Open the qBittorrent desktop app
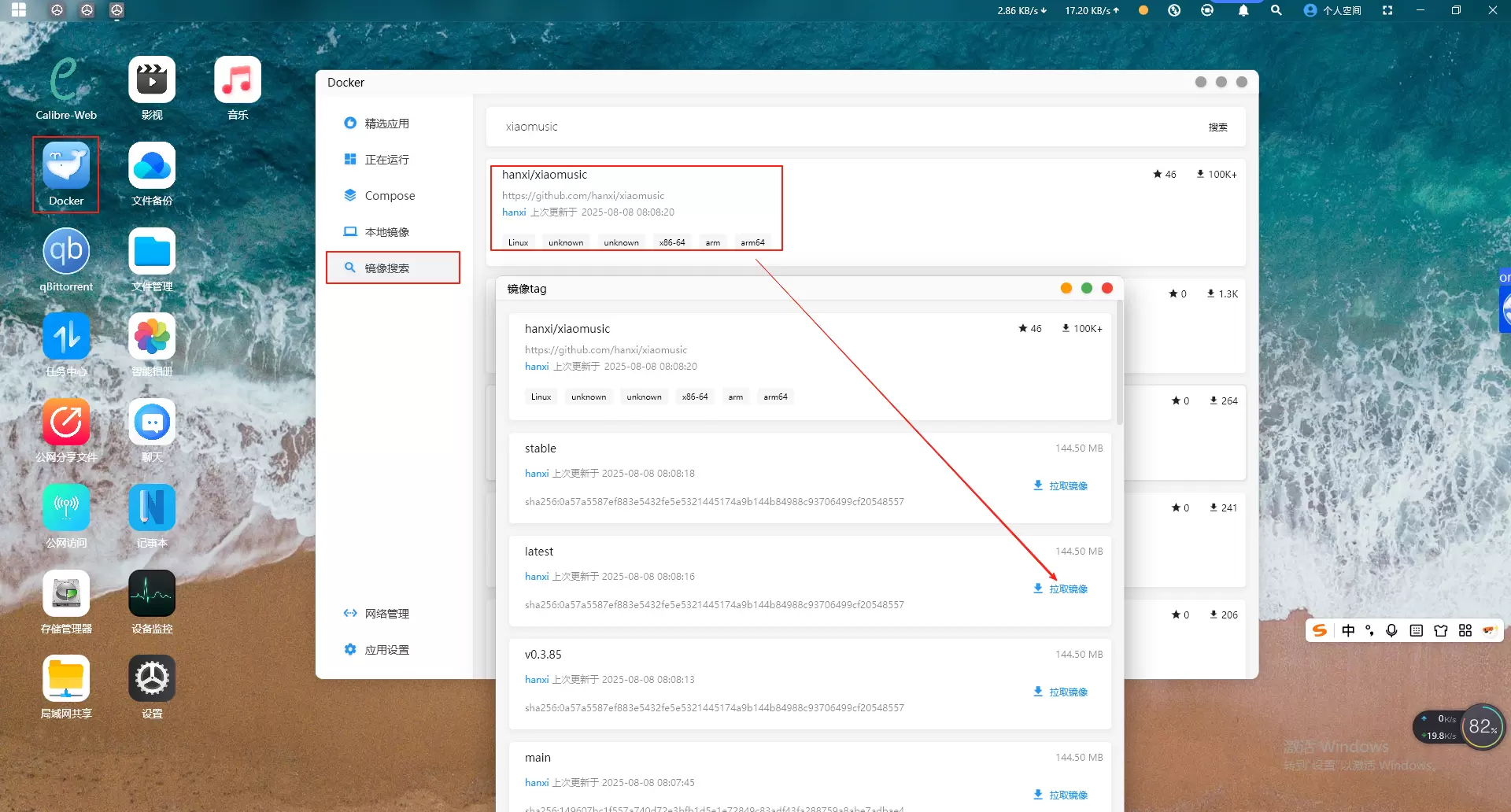Screen dimensions: 1511x812 pyautogui.click(x=66, y=252)
